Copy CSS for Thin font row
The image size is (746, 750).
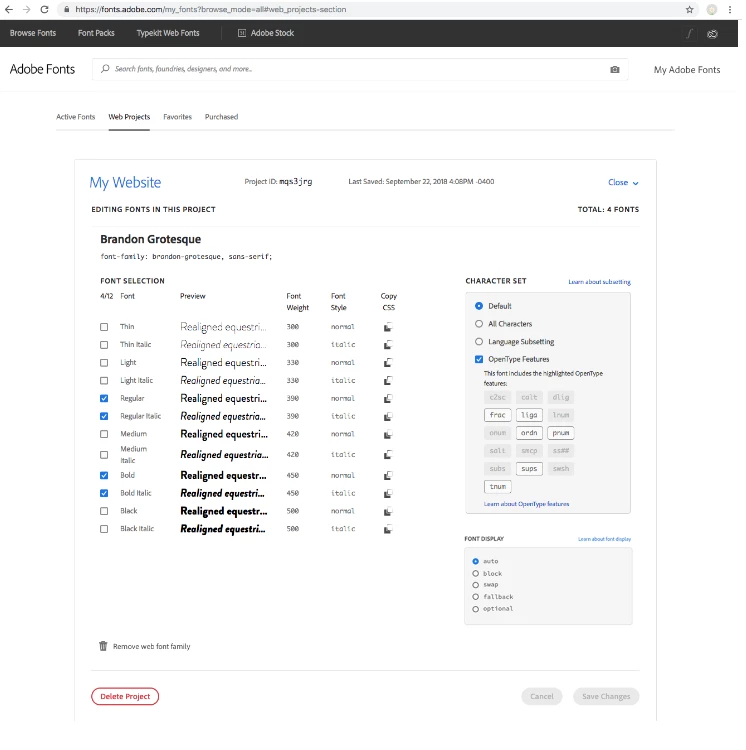pyautogui.click(x=388, y=327)
